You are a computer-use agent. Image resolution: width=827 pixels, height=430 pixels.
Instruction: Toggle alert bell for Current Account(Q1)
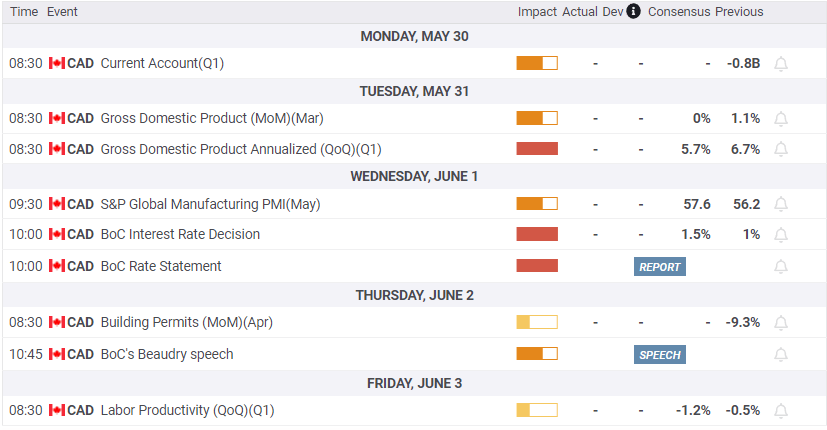click(781, 64)
